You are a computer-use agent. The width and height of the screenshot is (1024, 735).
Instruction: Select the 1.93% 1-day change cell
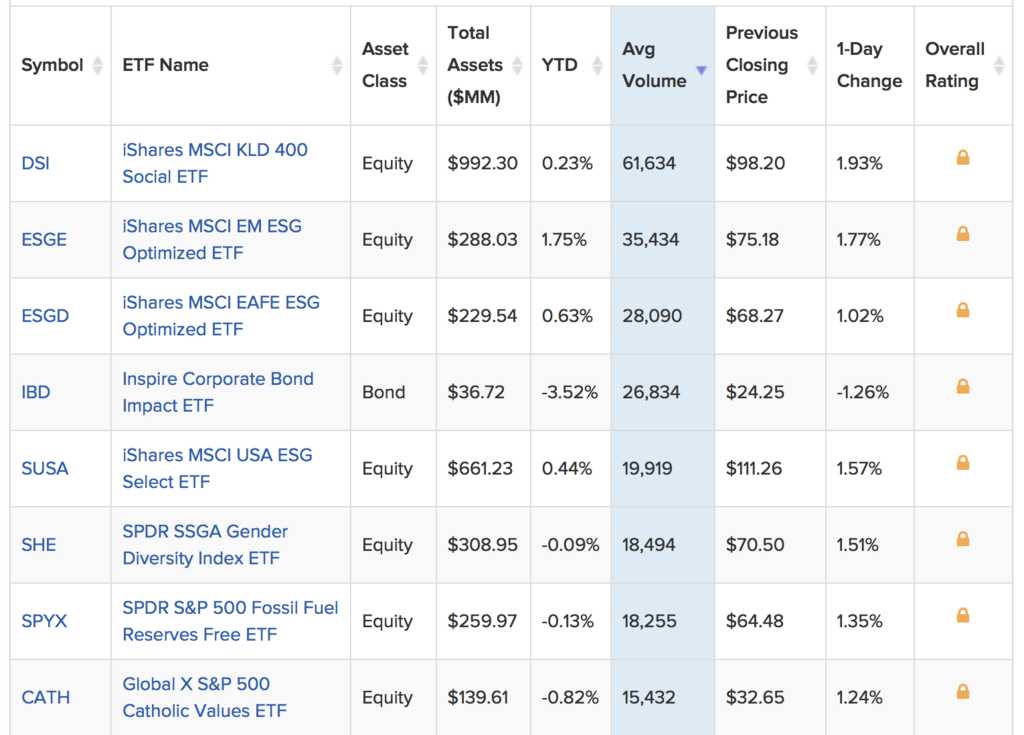[869, 163]
